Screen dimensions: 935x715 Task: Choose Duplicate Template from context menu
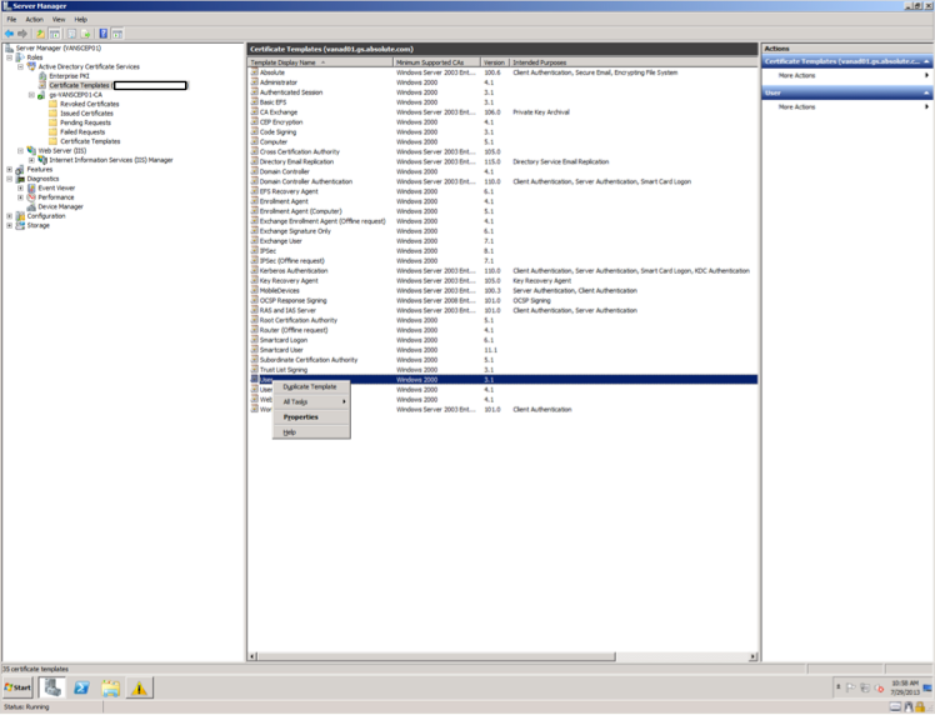tap(309, 386)
